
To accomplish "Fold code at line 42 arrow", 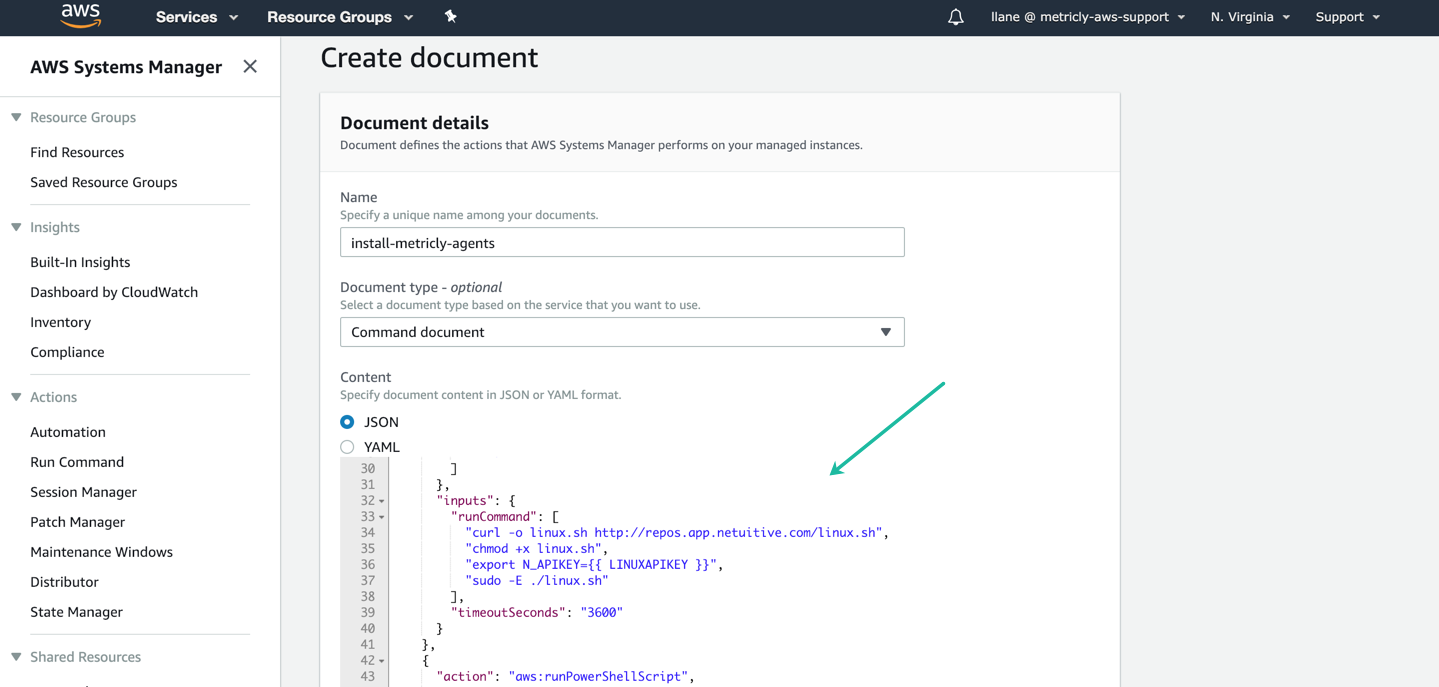I will pos(381,661).
